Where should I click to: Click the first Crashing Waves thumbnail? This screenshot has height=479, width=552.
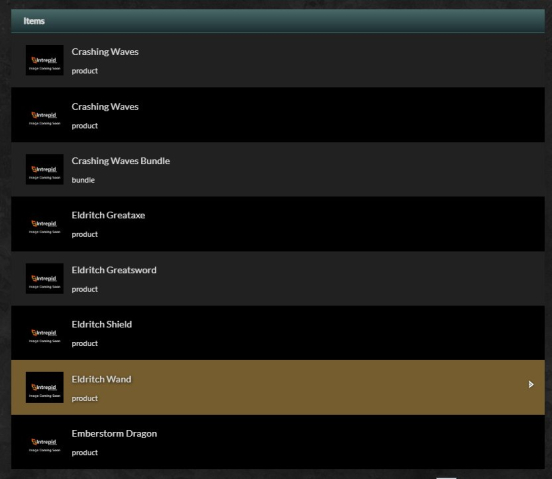pyautogui.click(x=45, y=60)
